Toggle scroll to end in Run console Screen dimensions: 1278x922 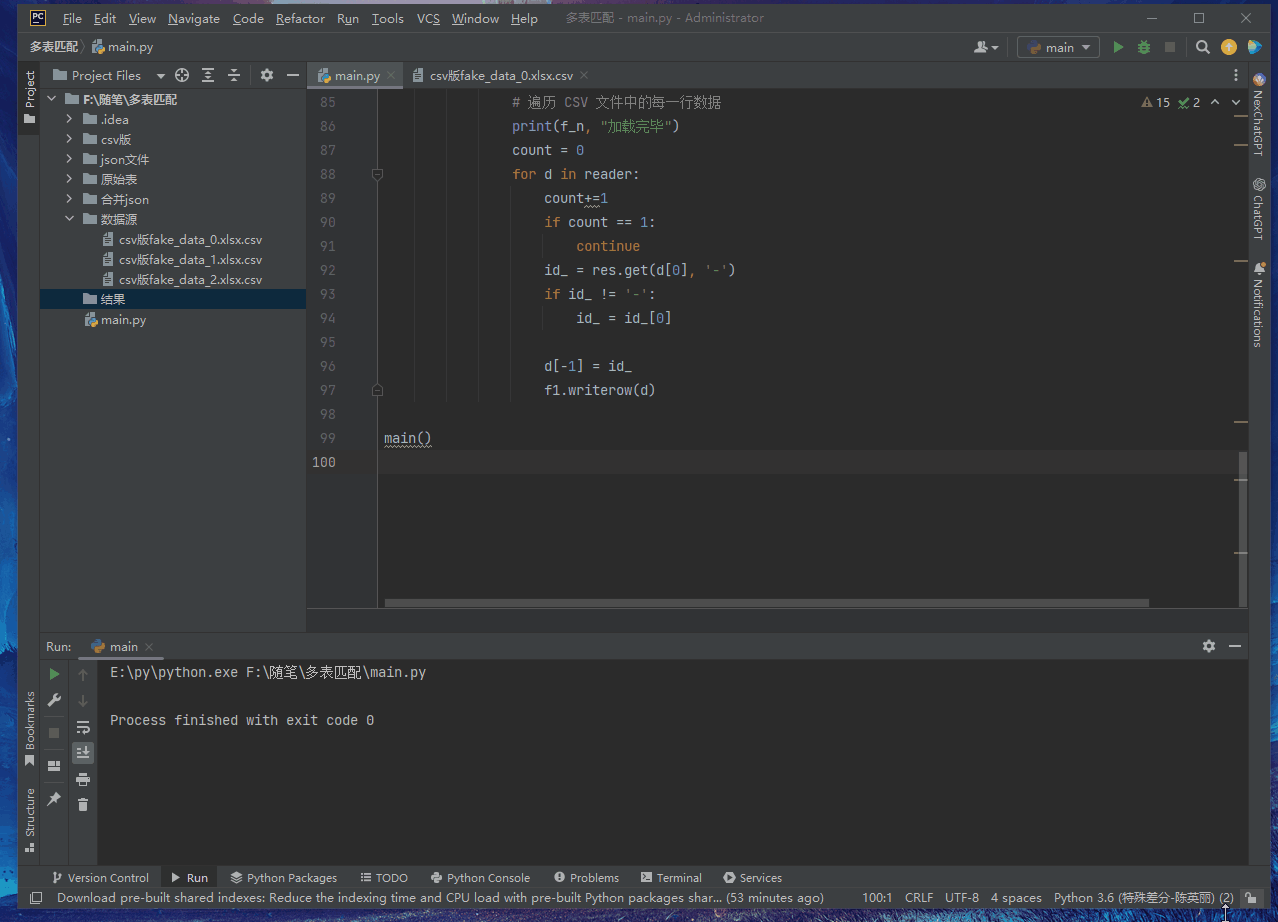83,752
